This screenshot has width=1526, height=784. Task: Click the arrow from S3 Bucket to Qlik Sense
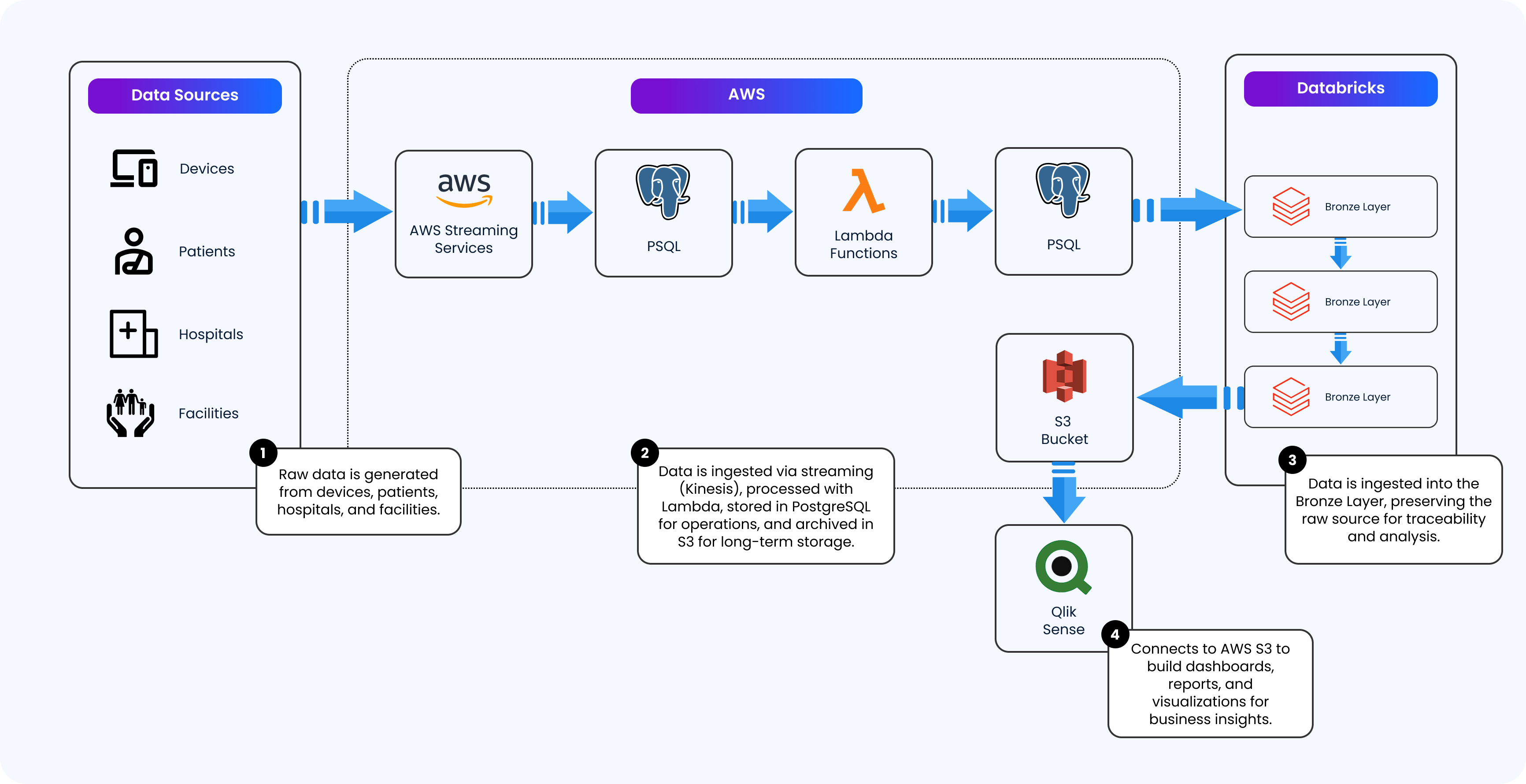pyautogui.click(x=1064, y=492)
